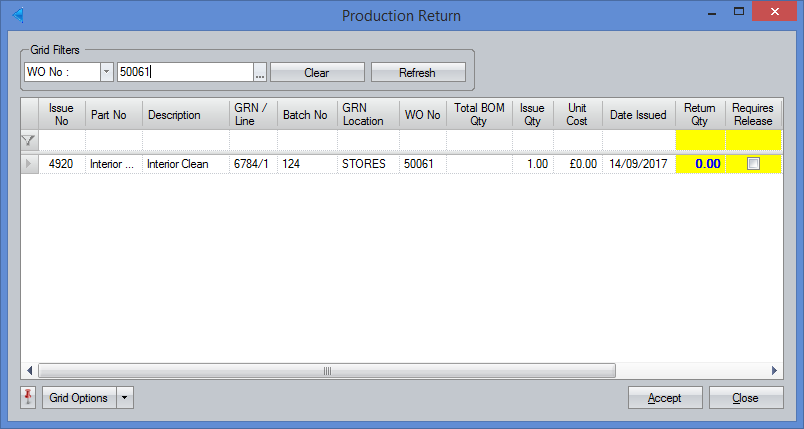Sort by the Issue No column header
The height and width of the screenshot is (429, 804).
point(62,115)
